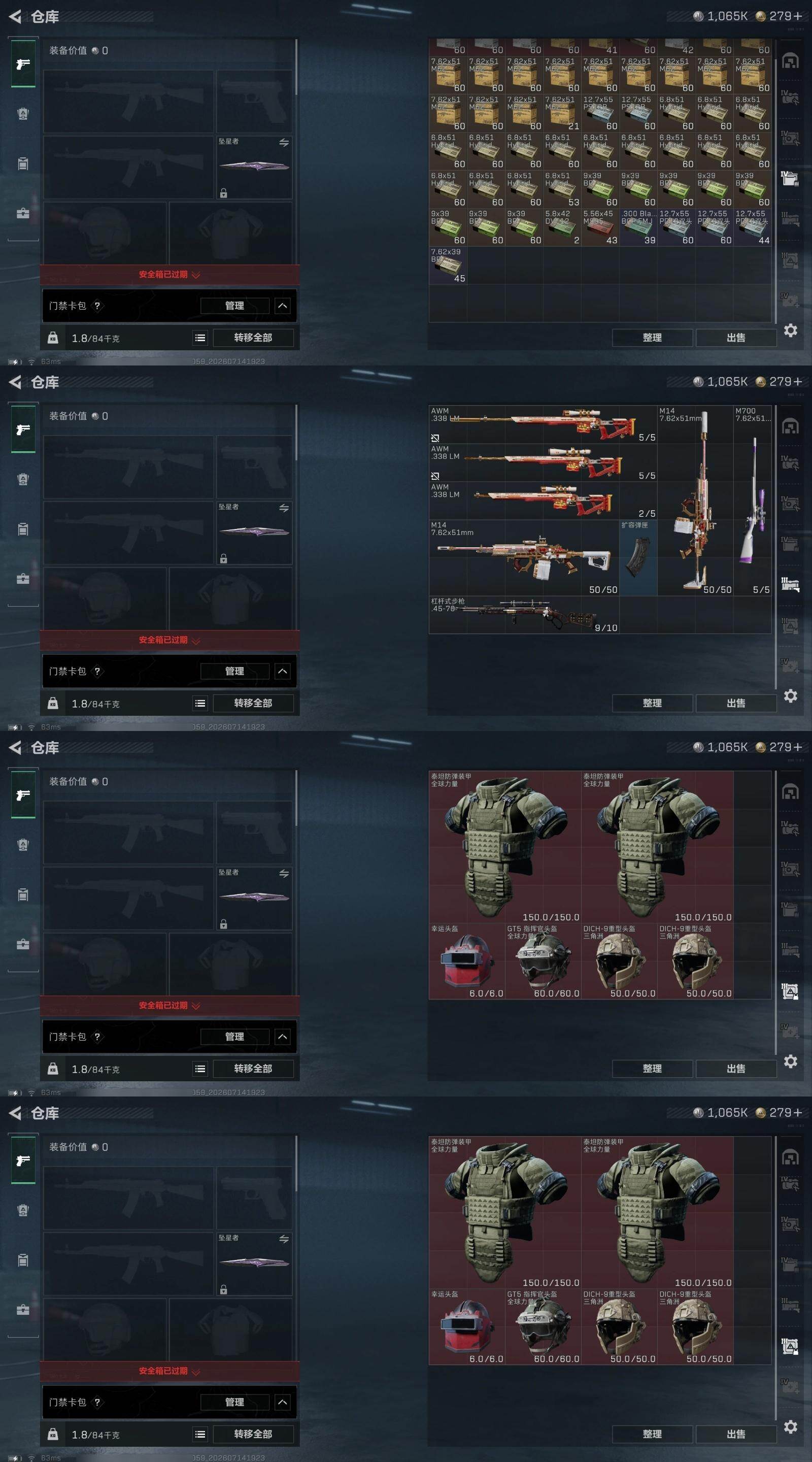Open item list icon beside 转移全部, ammo screenshot

pyautogui.click(x=200, y=338)
